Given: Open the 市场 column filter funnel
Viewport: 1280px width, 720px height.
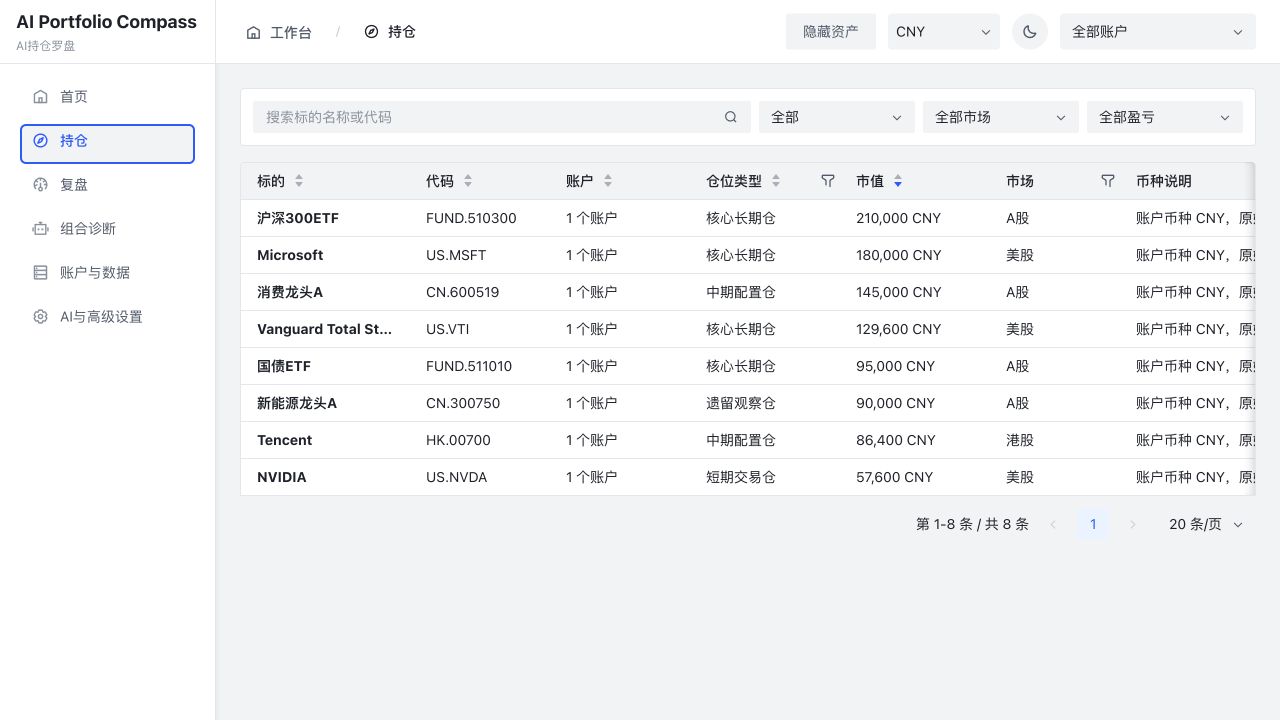Looking at the screenshot, I should click(1108, 181).
